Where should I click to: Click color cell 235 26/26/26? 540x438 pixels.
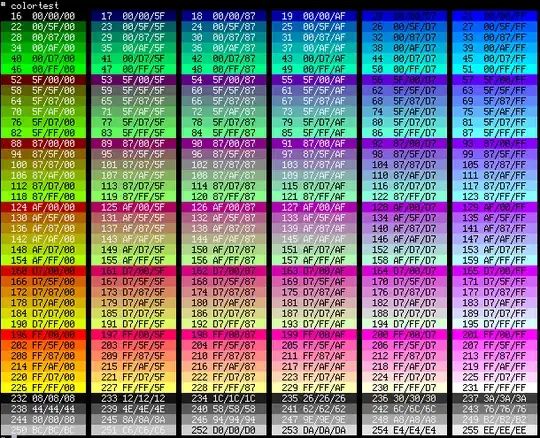[314, 398]
